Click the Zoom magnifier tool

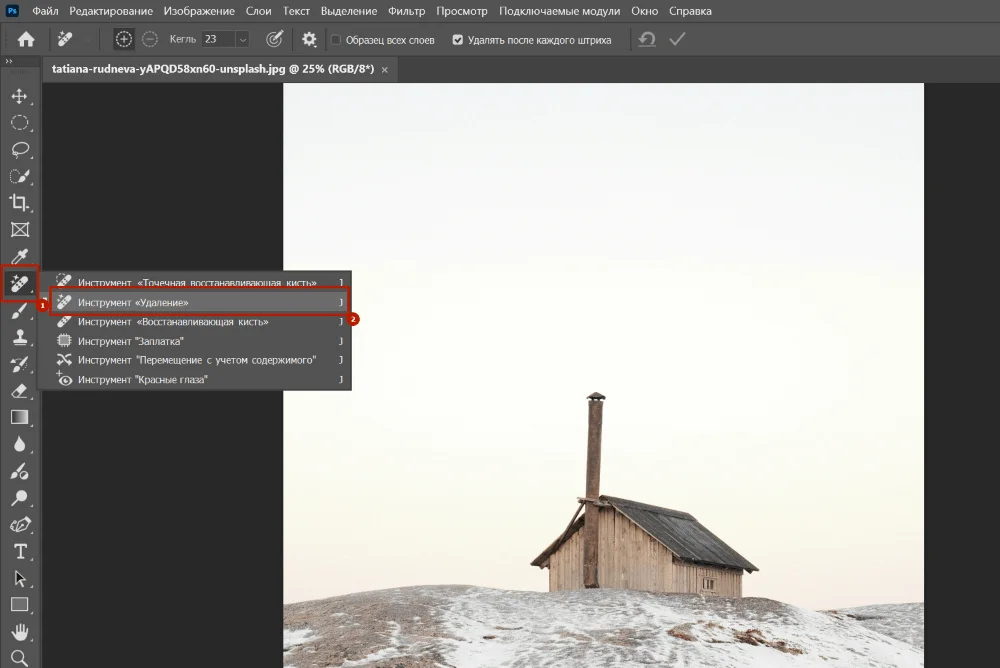[x=19, y=657]
